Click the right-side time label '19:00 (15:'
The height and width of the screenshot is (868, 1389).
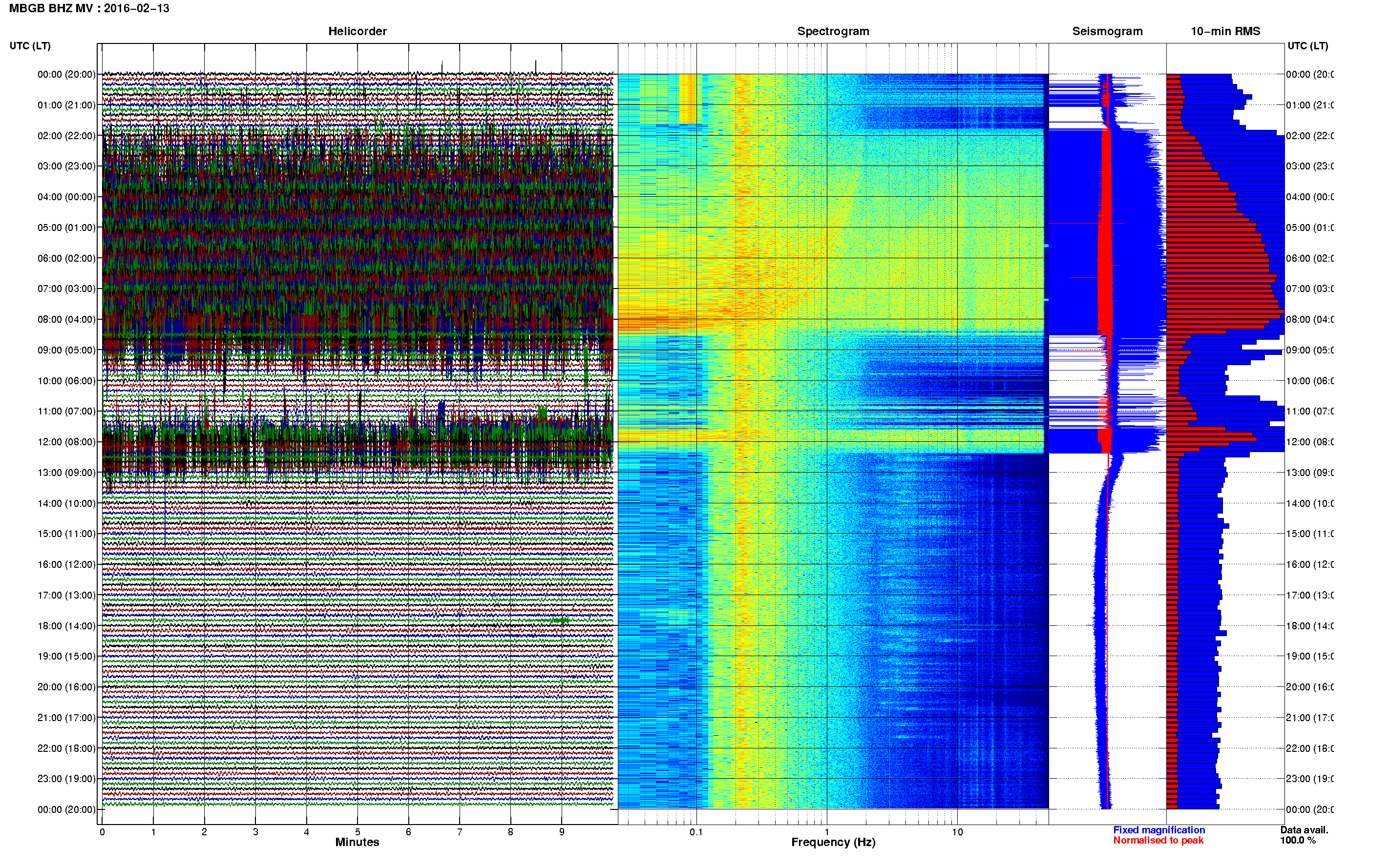click(x=1310, y=656)
